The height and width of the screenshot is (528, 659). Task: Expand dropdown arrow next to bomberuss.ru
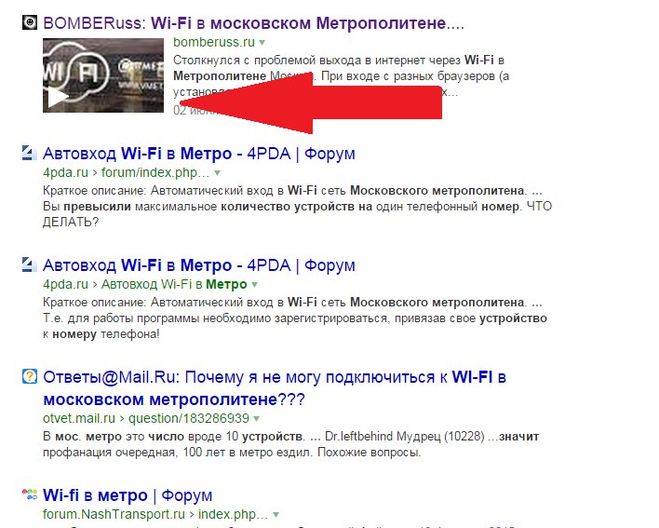click(x=262, y=42)
